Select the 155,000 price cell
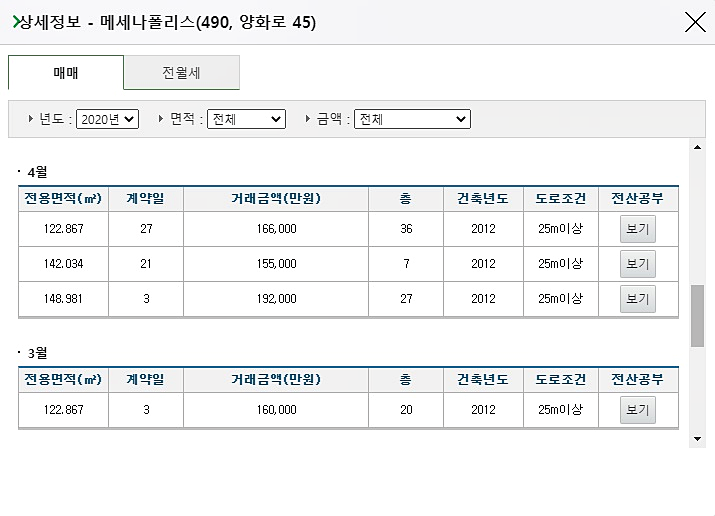Viewport: 715px width, 516px height. coord(276,264)
